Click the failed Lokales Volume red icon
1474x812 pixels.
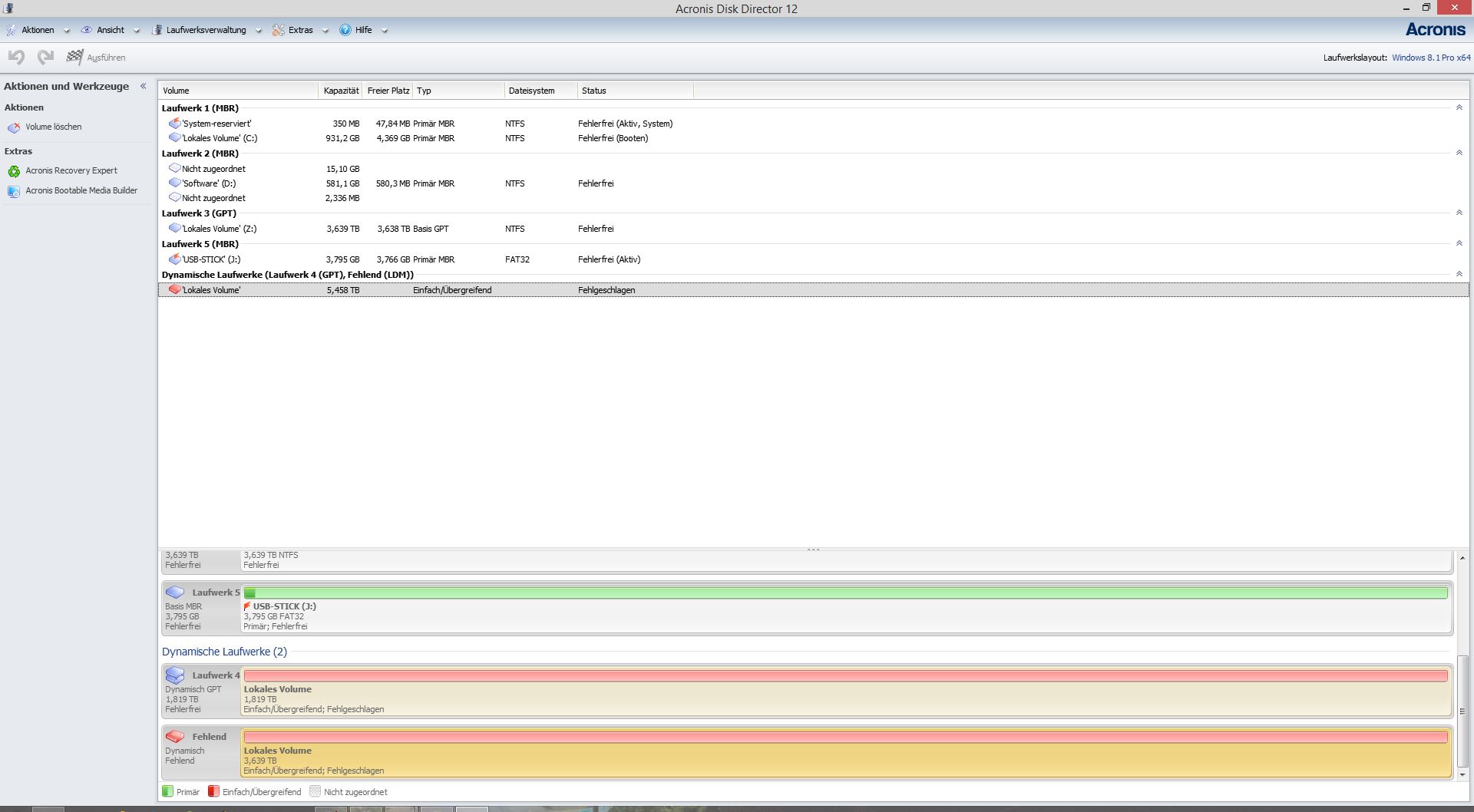pyautogui.click(x=174, y=290)
